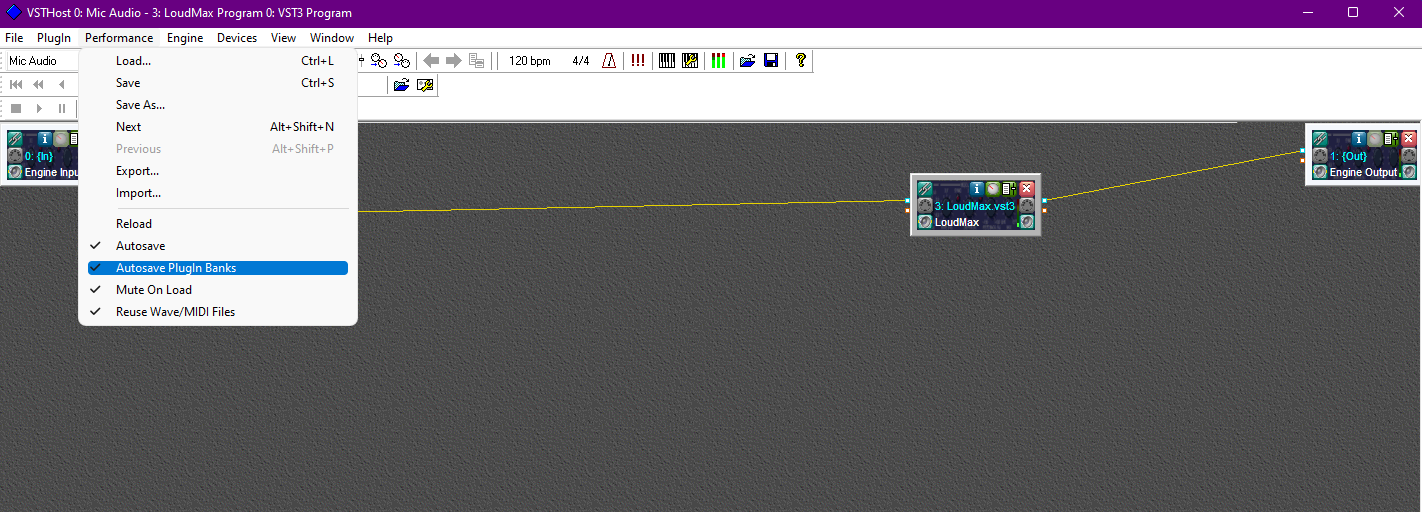
Task: Click the 4/4 time signature display
Action: (x=581, y=61)
